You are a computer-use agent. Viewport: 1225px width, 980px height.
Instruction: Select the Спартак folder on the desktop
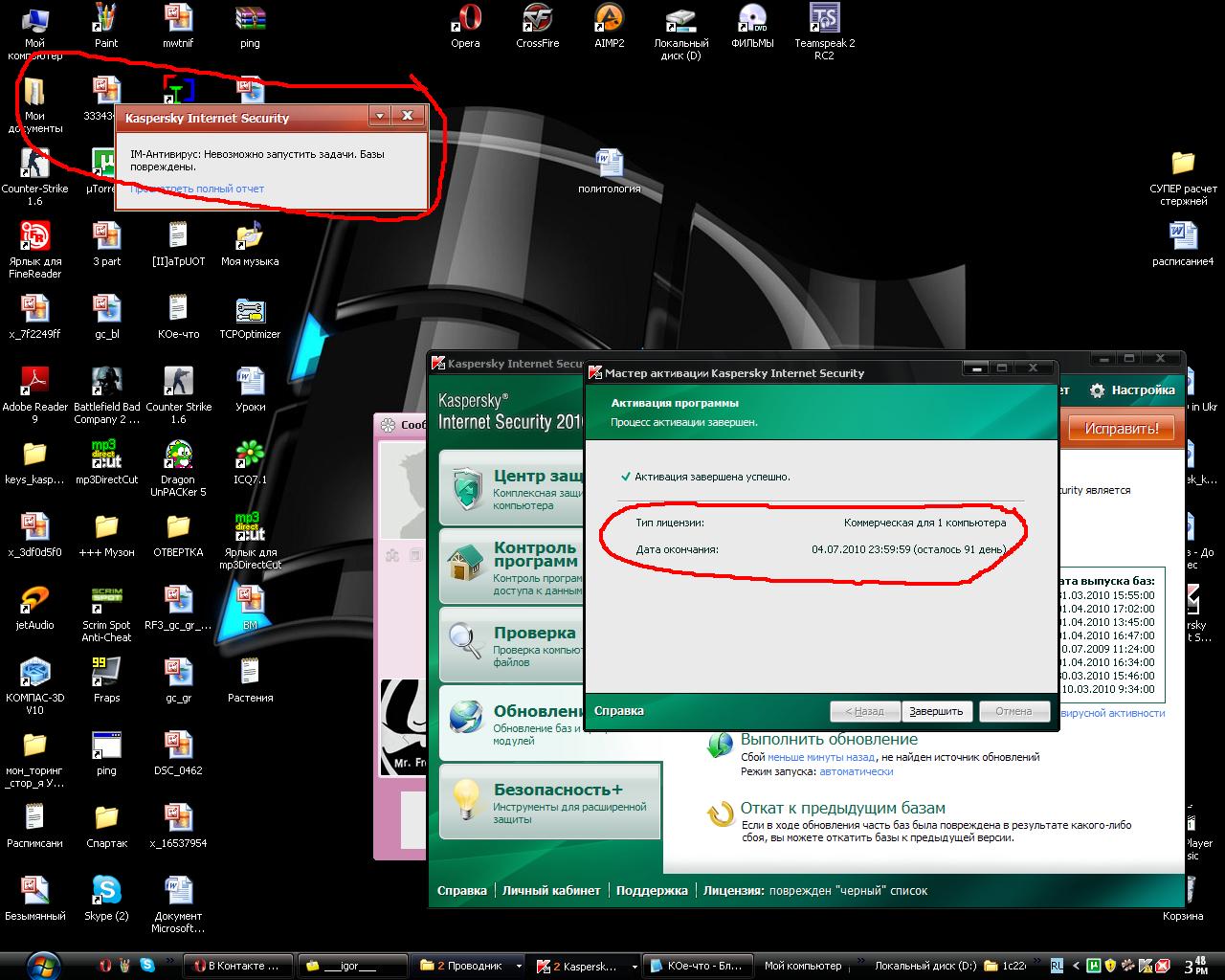pos(106,826)
